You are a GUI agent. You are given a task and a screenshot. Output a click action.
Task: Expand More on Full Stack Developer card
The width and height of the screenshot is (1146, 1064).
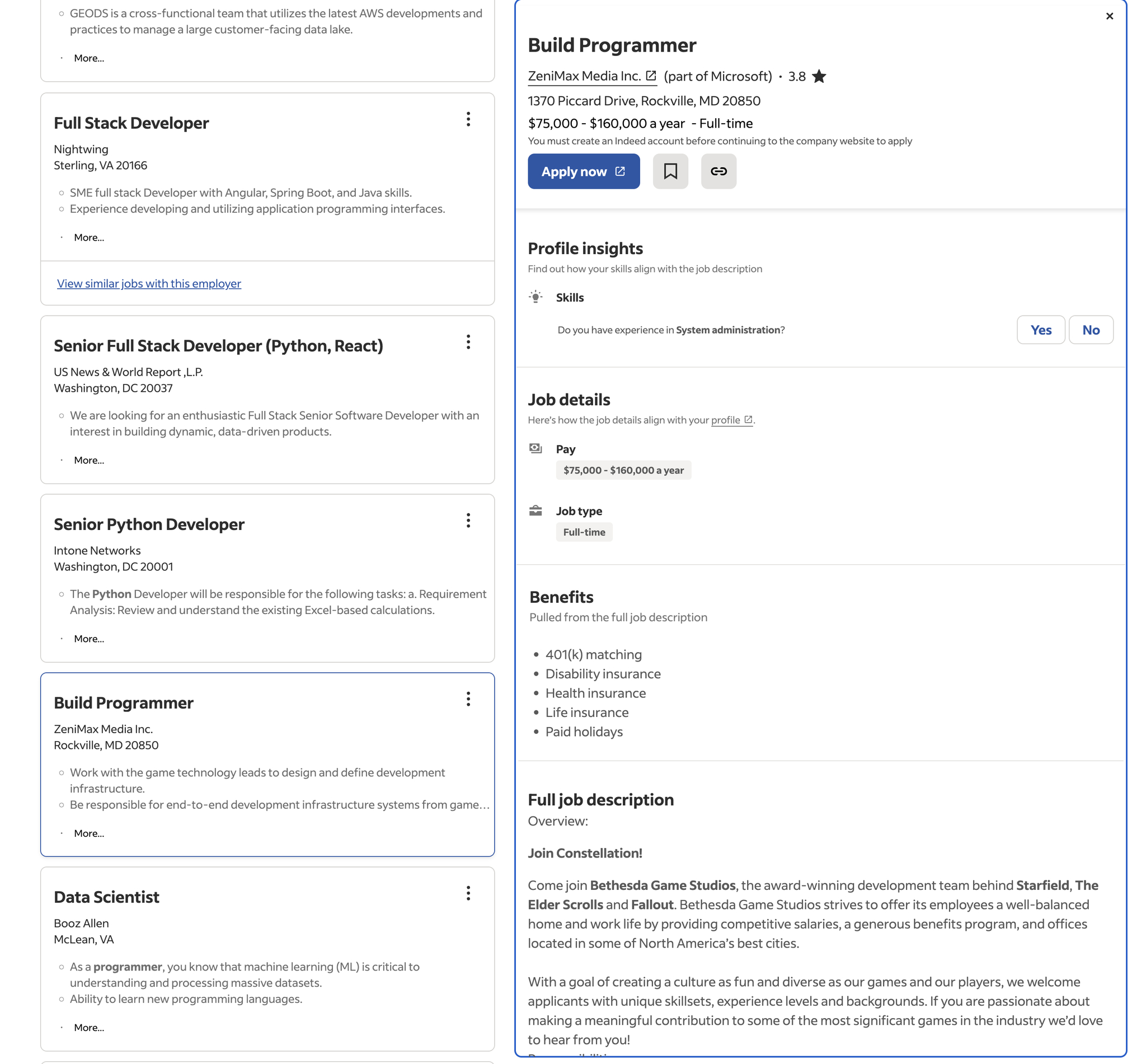click(88, 237)
